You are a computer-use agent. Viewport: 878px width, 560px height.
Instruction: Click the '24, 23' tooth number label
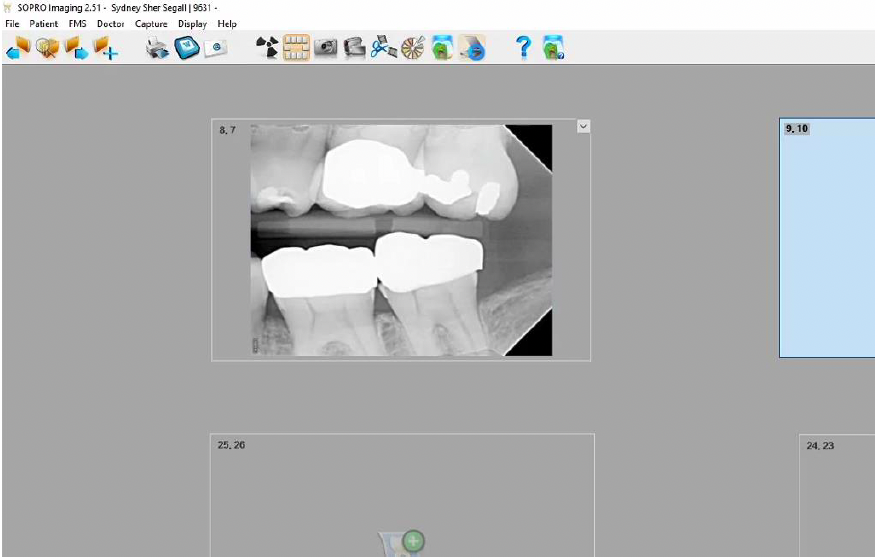[820, 446]
